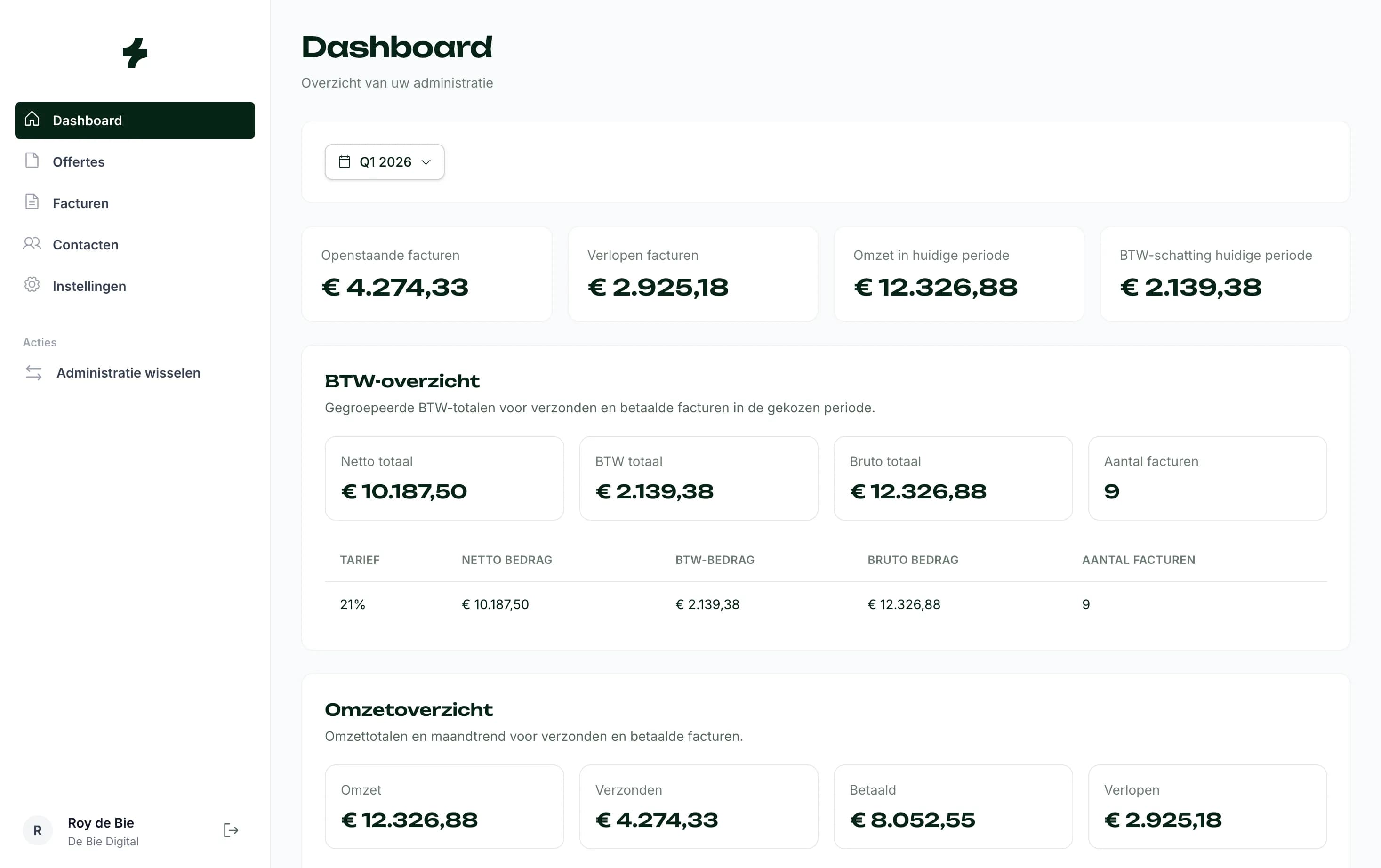Click the Contacten people icon

(x=32, y=243)
